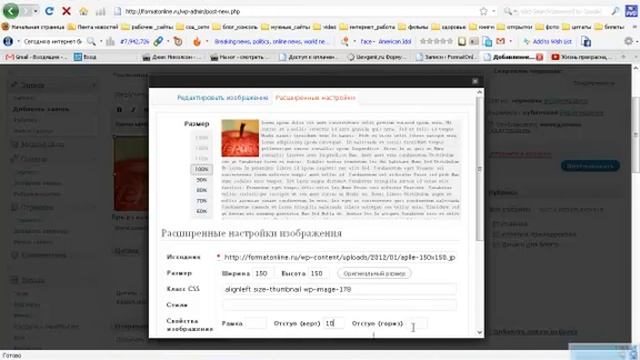The width and height of the screenshot is (640, 360).
Task: Click the Facebook share page icon
Action: [x=586, y=41]
